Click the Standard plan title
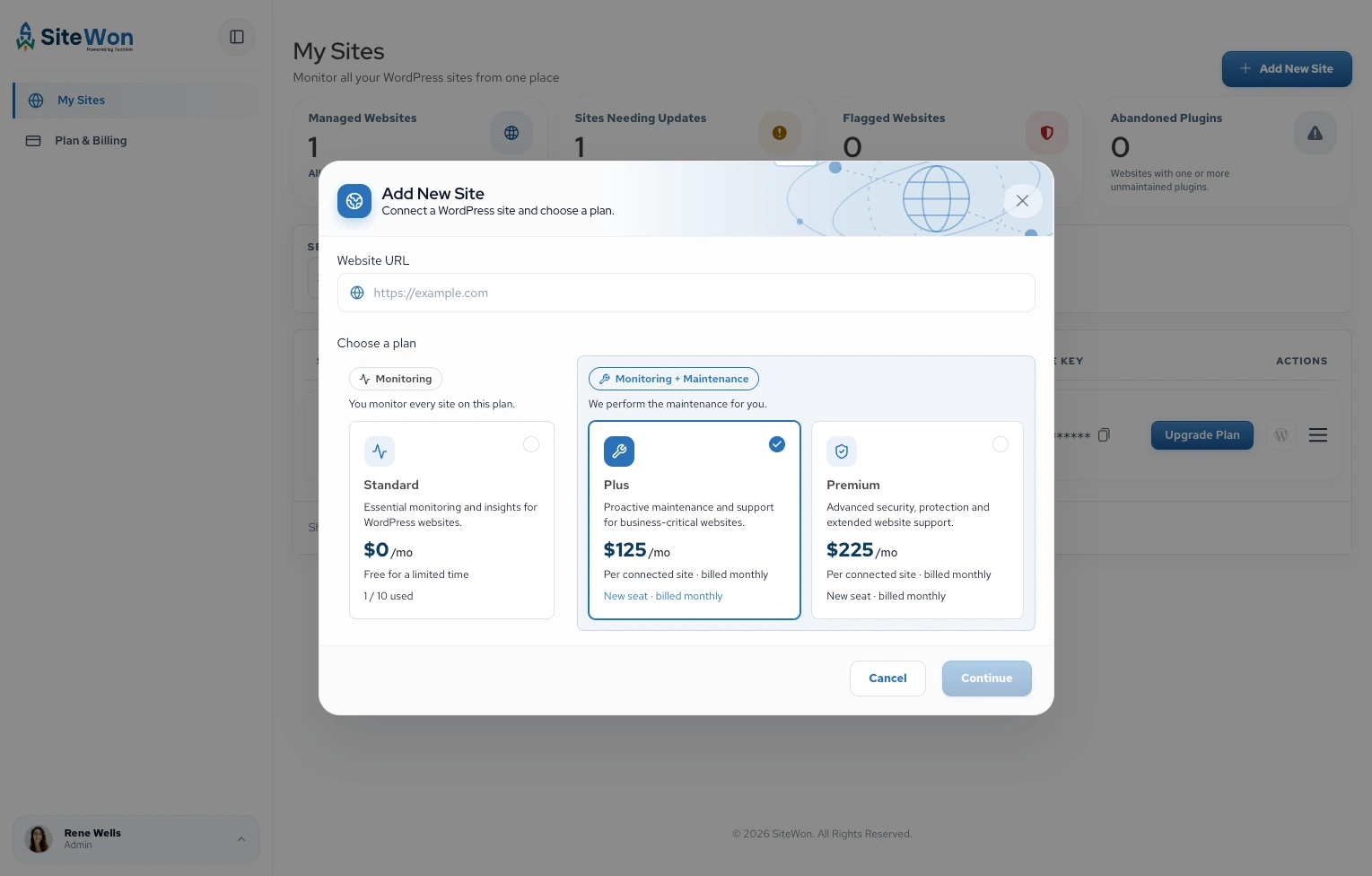 click(x=391, y=485)
